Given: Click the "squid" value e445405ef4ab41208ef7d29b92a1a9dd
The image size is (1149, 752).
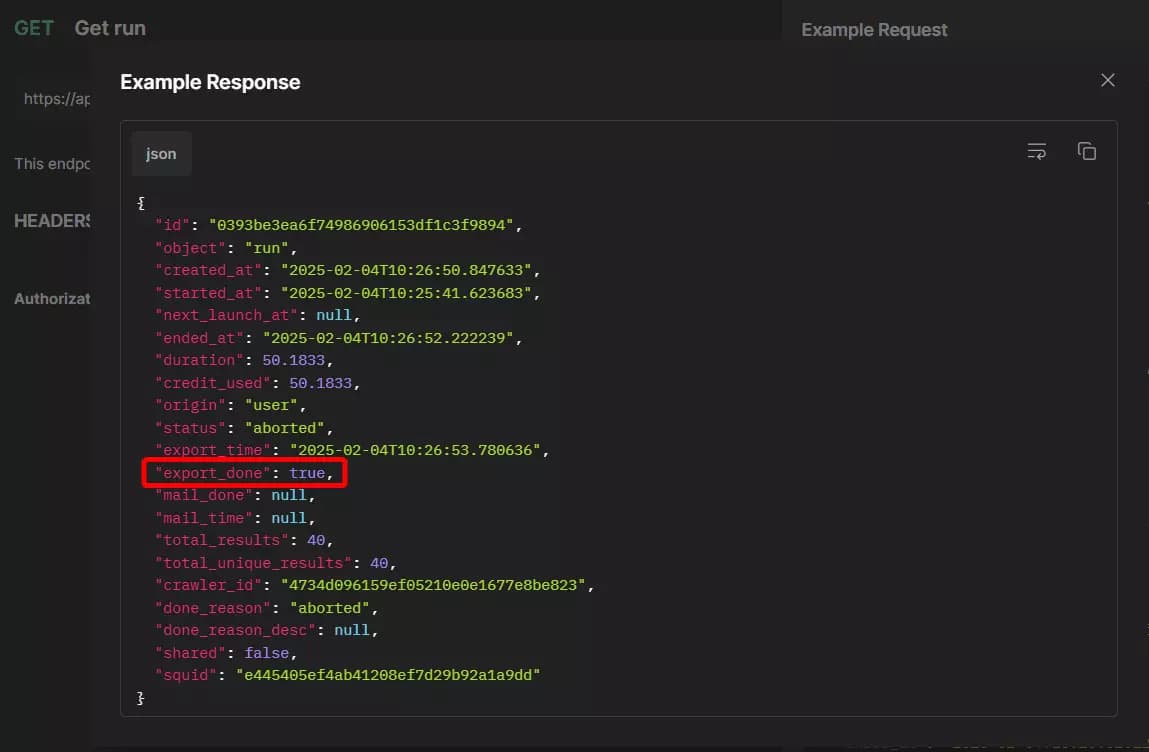Looking at the screenshot, I should click(388, 675).
